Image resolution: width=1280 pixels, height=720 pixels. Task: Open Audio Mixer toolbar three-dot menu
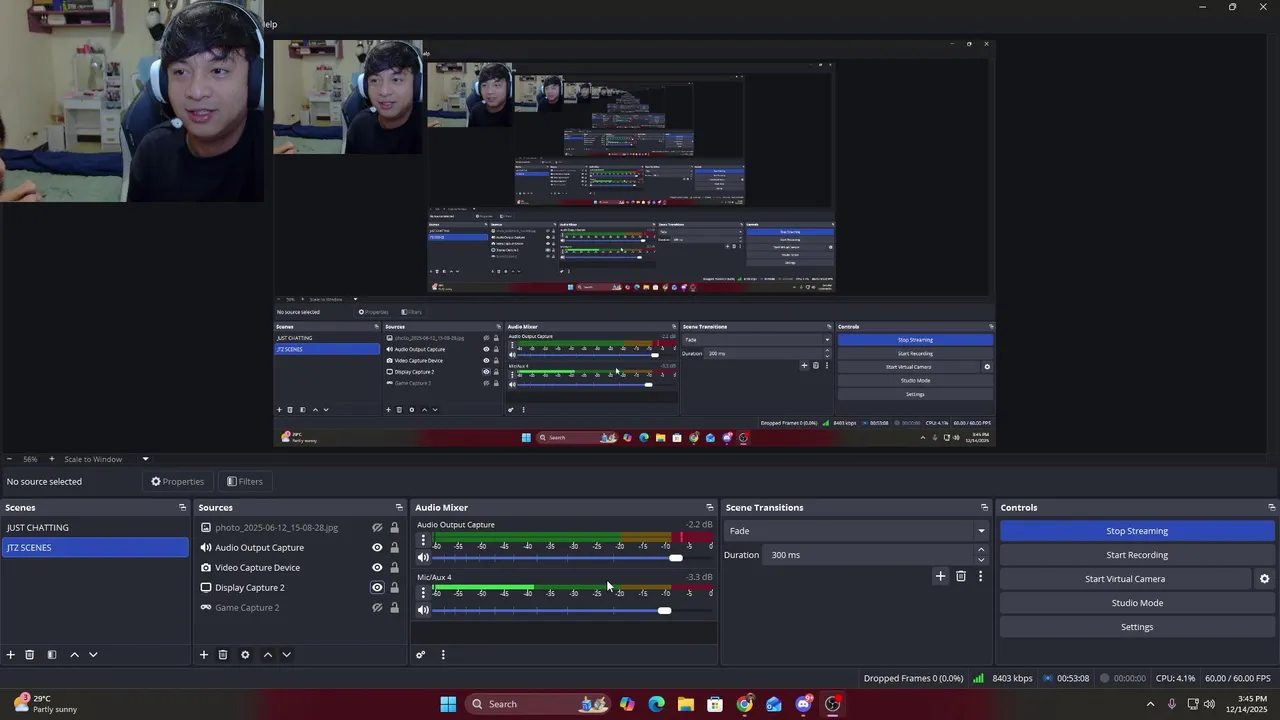[443, 655]
